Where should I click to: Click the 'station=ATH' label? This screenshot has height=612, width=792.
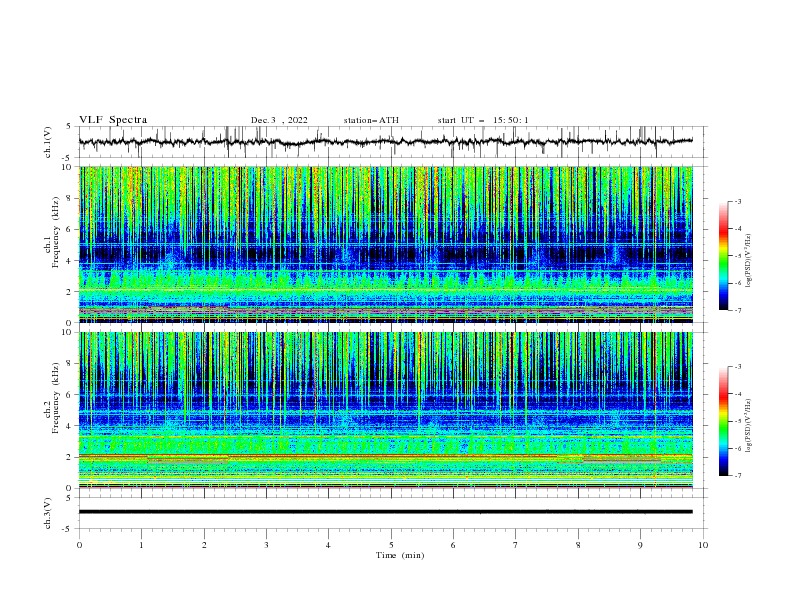[371, 120]
